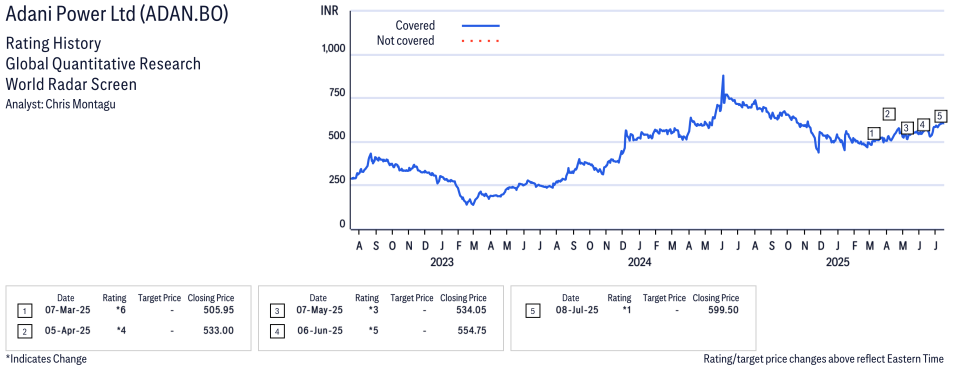Click the date 07-May-25
The image size is (955, 365).
pos(319,310)
